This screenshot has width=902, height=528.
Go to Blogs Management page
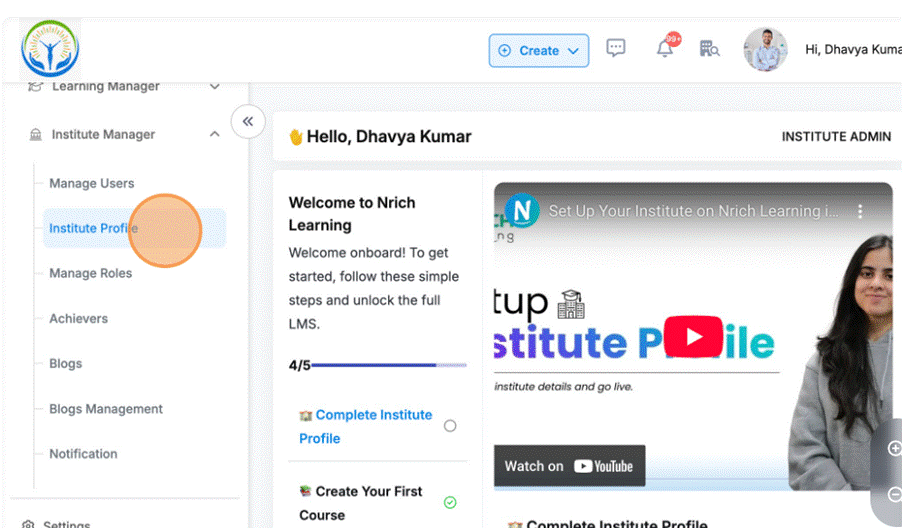click(x=106, y=408)
